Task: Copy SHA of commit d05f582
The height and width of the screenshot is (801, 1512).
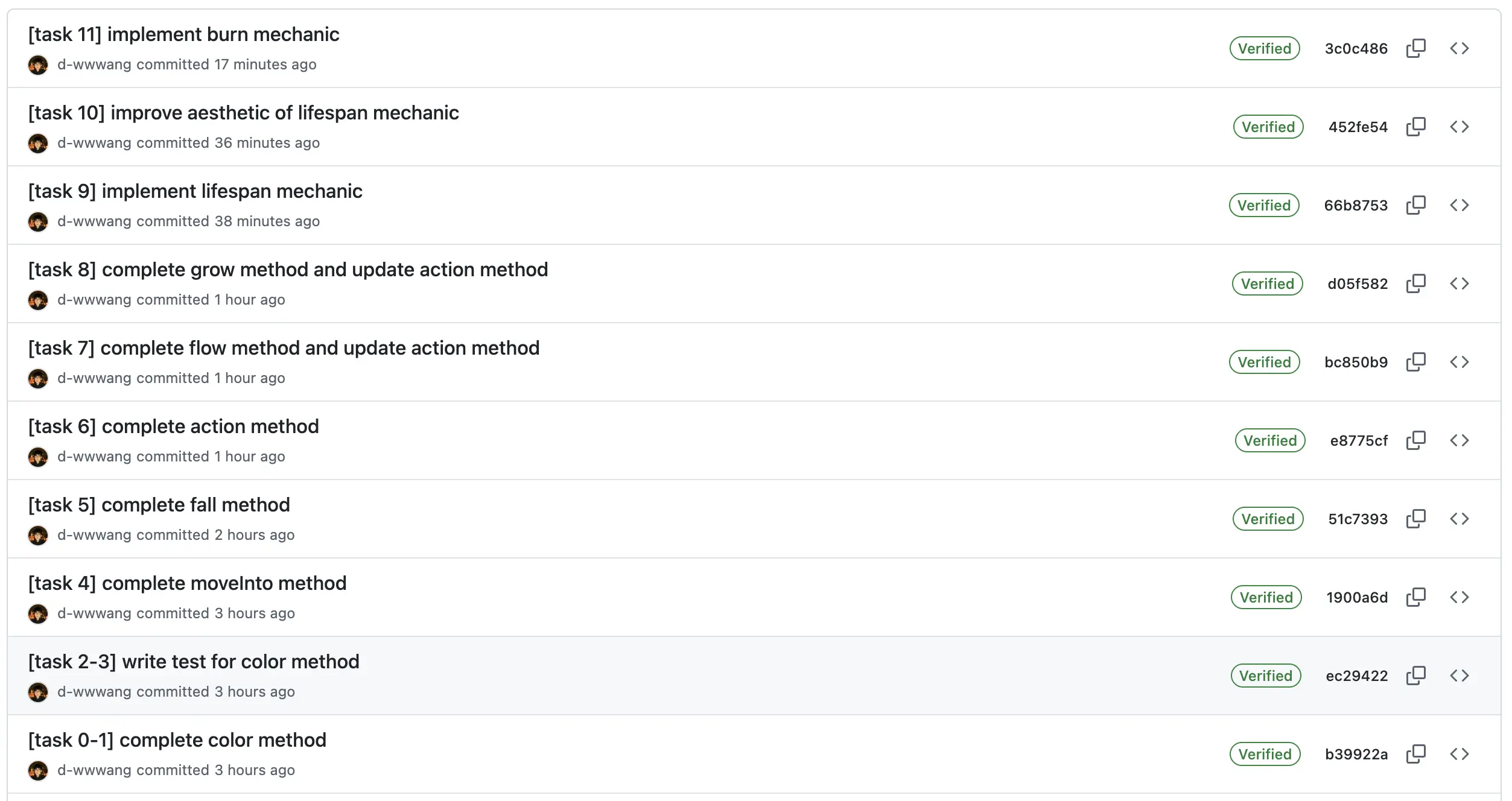Action: (x=1416, y=283)
